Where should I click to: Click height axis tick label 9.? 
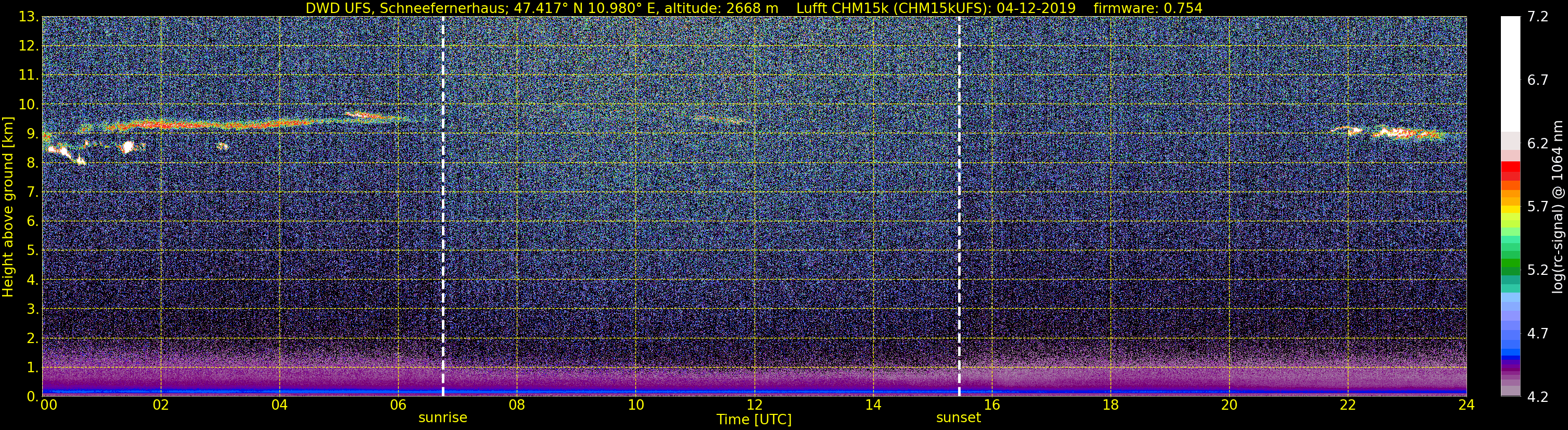tap(32, 134)
